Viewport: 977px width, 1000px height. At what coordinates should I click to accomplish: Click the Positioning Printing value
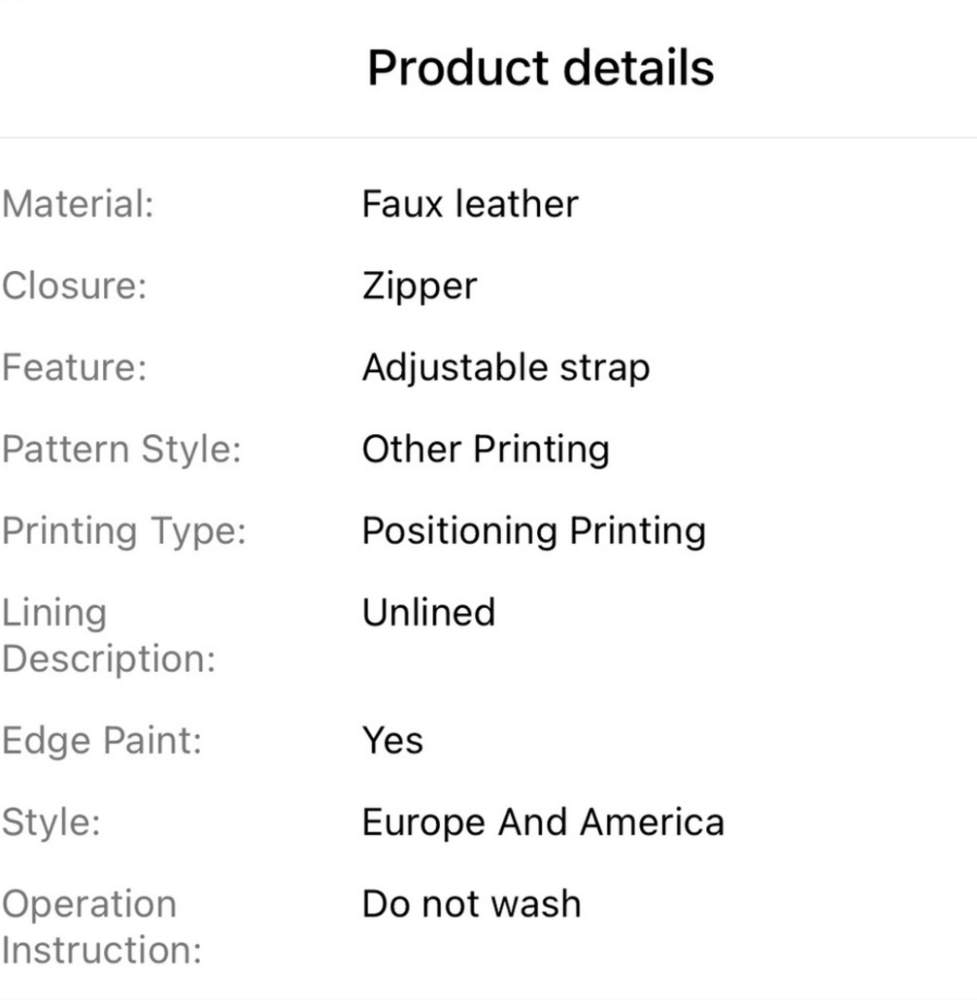(x=534, y=531)
